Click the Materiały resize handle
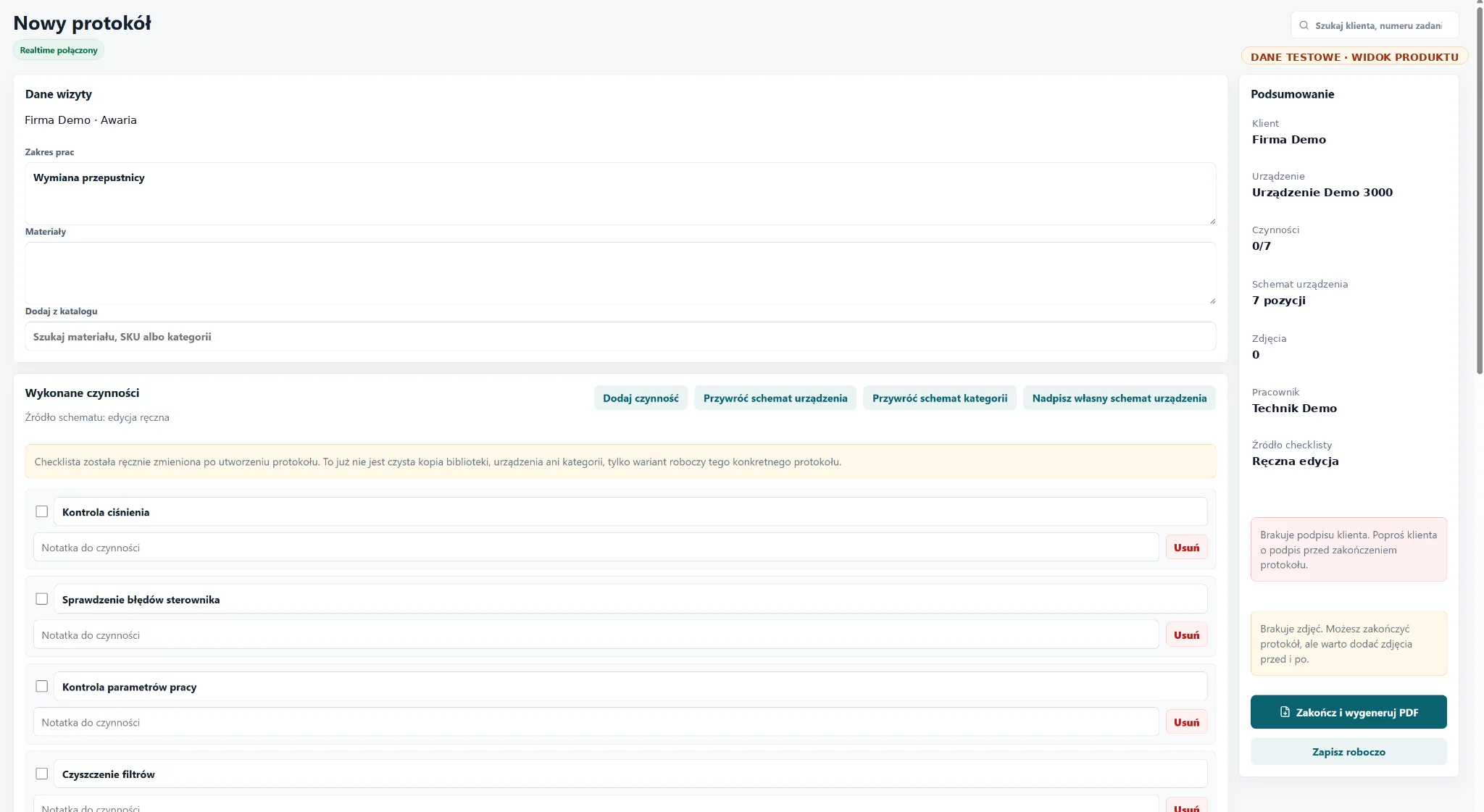The height and width of the screenshot is (812, 1484). click(1212, 301)
